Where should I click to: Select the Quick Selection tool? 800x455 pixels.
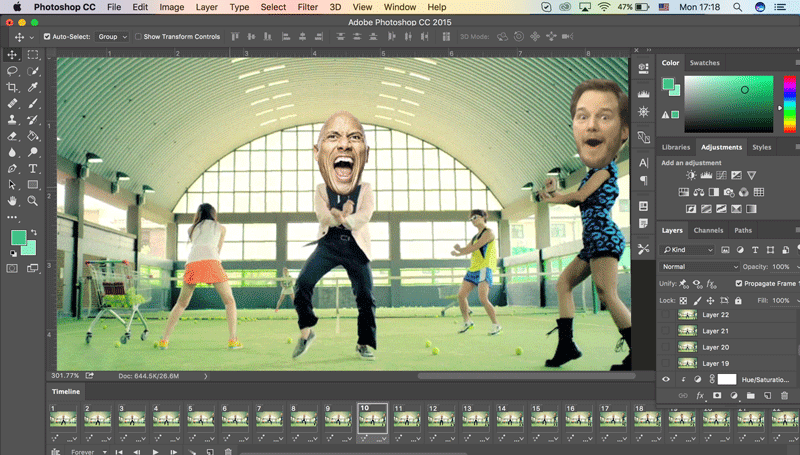(33, 71)
